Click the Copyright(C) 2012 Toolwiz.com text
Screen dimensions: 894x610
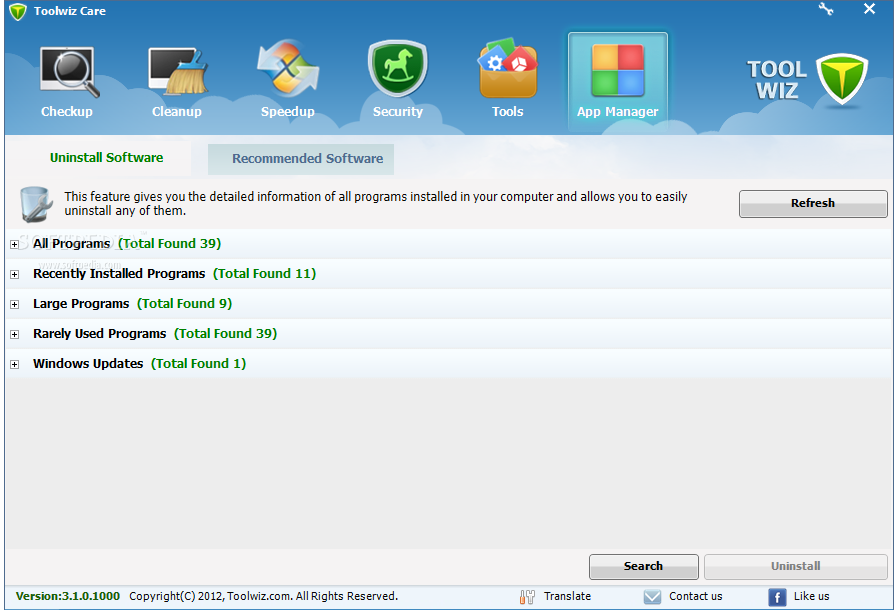[263, 596]
